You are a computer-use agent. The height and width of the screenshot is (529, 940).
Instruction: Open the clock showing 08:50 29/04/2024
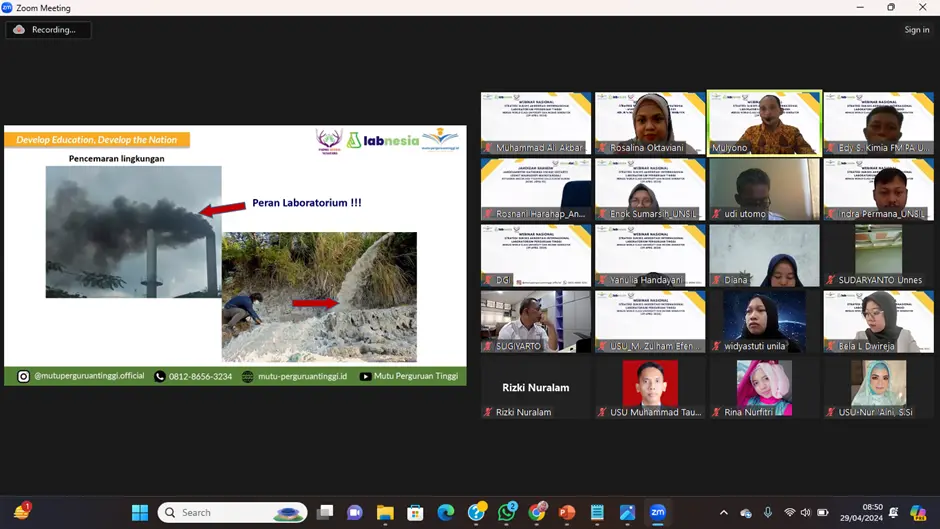click(861, 512)
